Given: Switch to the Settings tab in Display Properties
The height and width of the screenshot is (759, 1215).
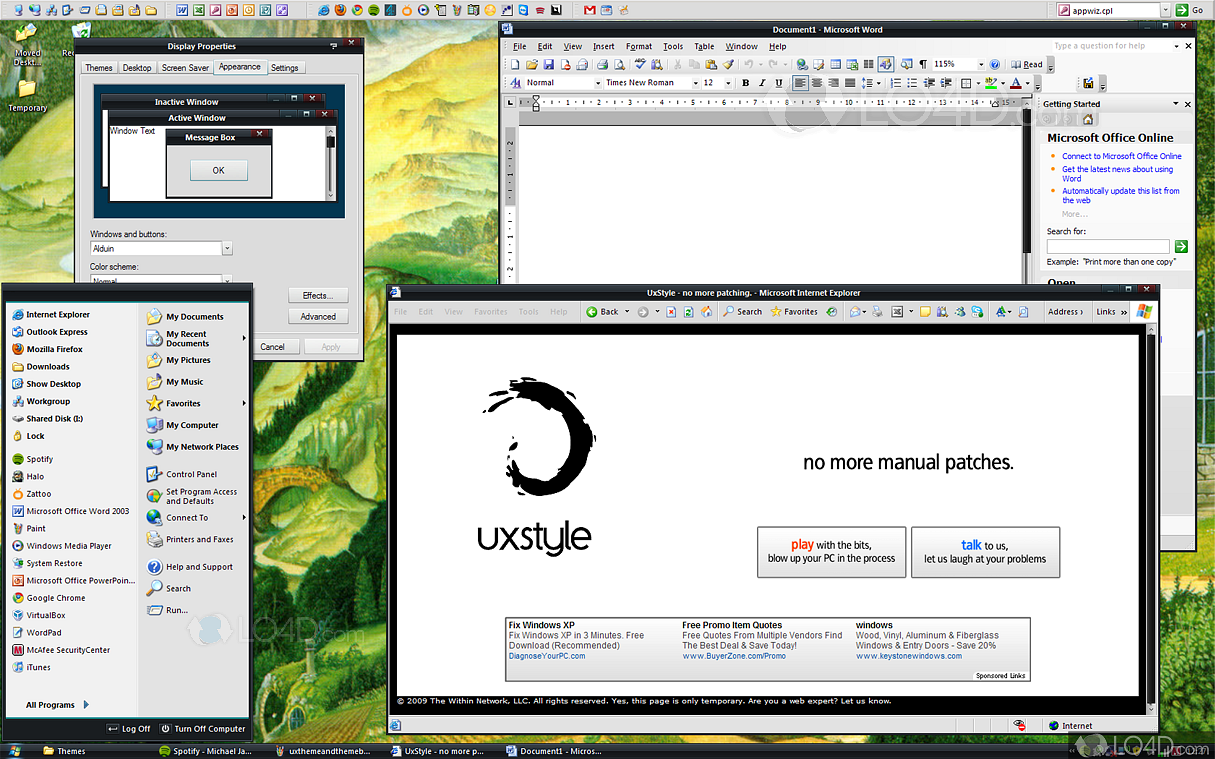Looking at the screenshot, I should pyautogui.click(x=285, y=68).
